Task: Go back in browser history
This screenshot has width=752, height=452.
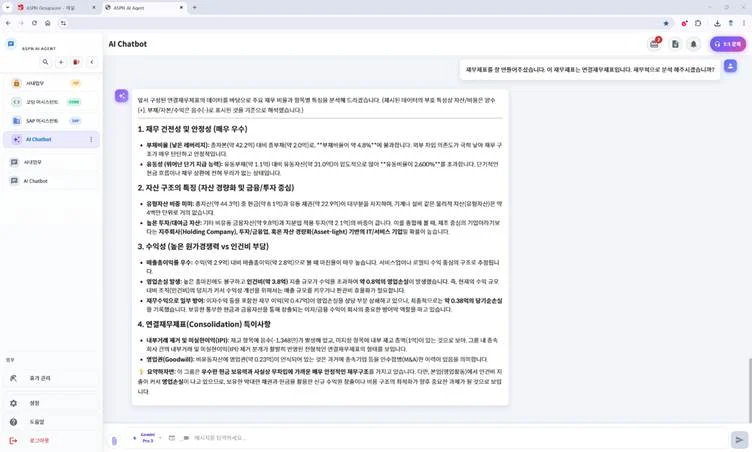Action: click(x=8, y=23)
